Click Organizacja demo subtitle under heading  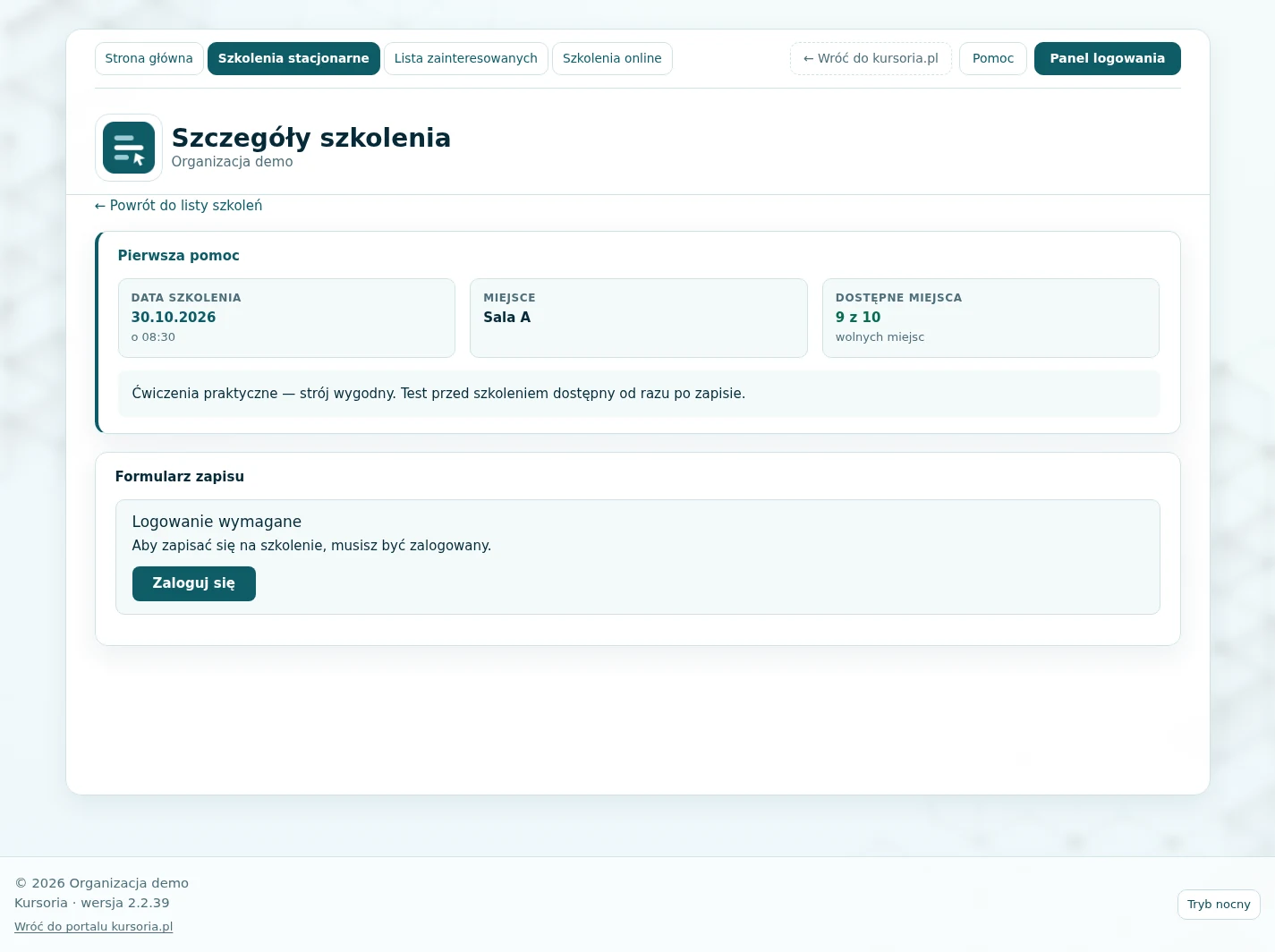(233, 162)
